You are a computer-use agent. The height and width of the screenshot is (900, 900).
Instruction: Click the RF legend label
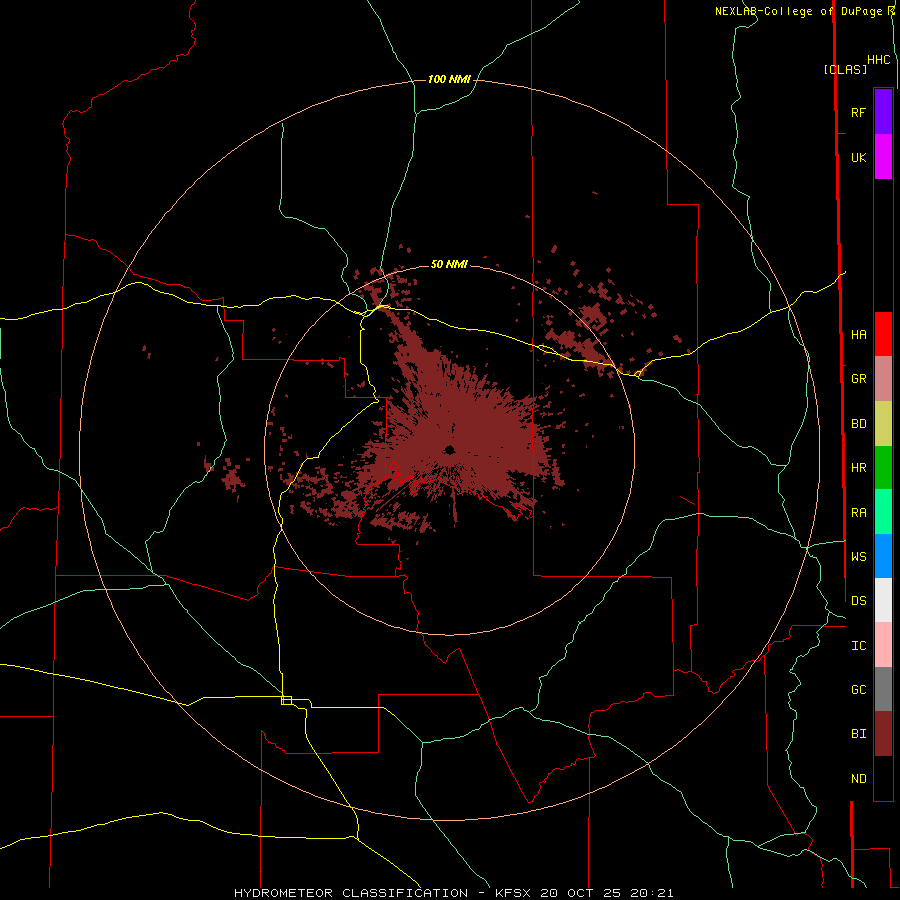pyautogui.click(x=858, y=112)
